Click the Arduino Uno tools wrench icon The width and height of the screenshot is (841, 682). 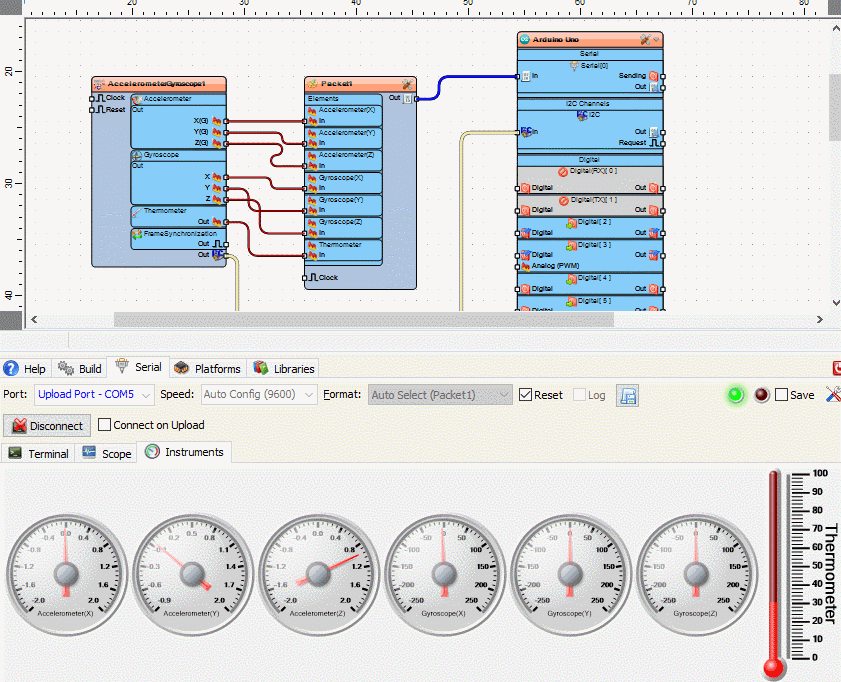coord(646,39)
